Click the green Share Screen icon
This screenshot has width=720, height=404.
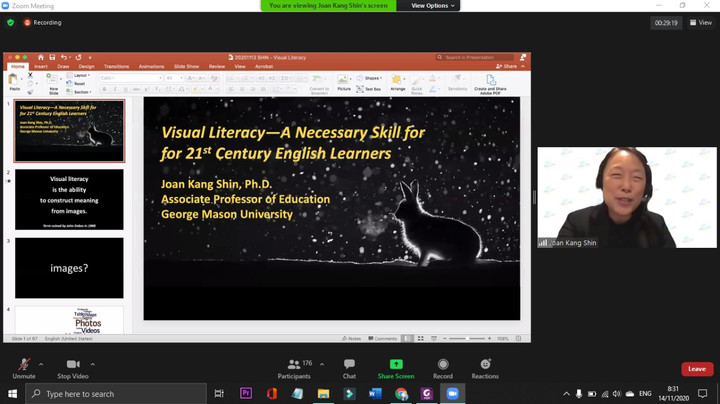(396, 366)
